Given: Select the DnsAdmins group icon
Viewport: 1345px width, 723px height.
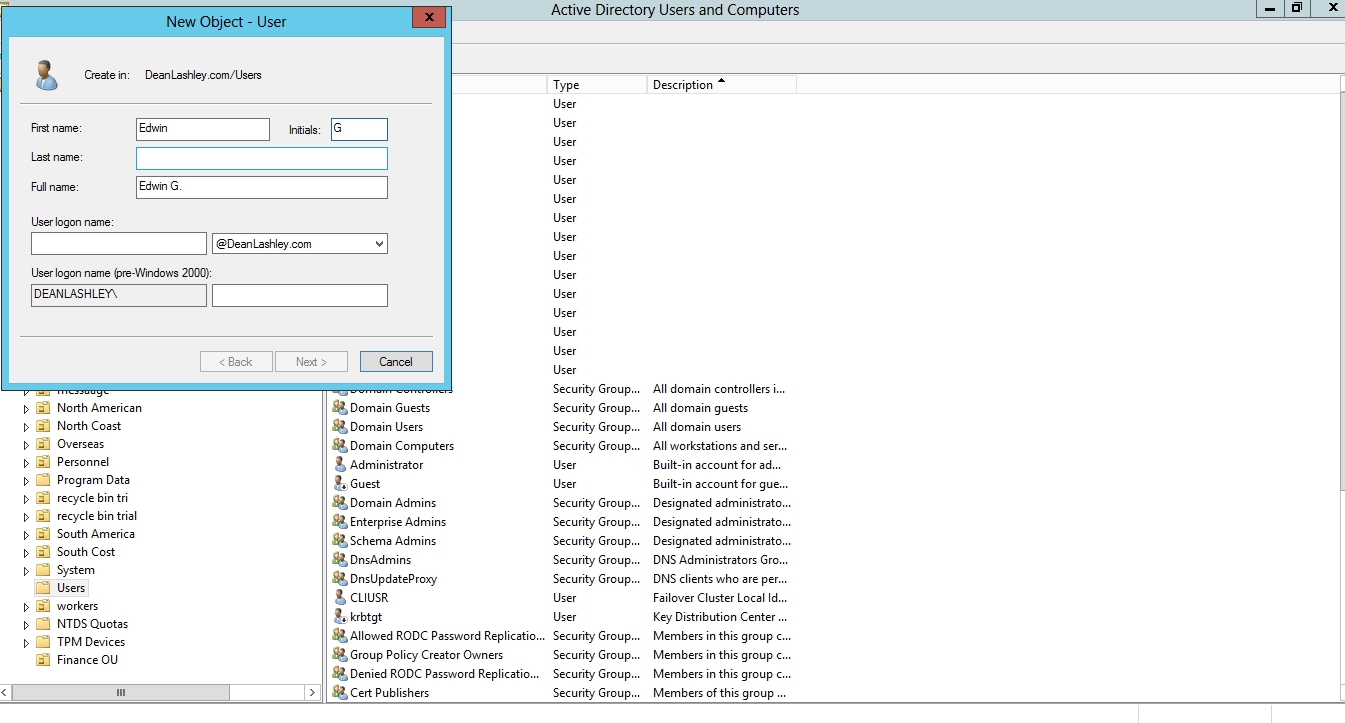Looking at the screenshot, I should 340,560.
